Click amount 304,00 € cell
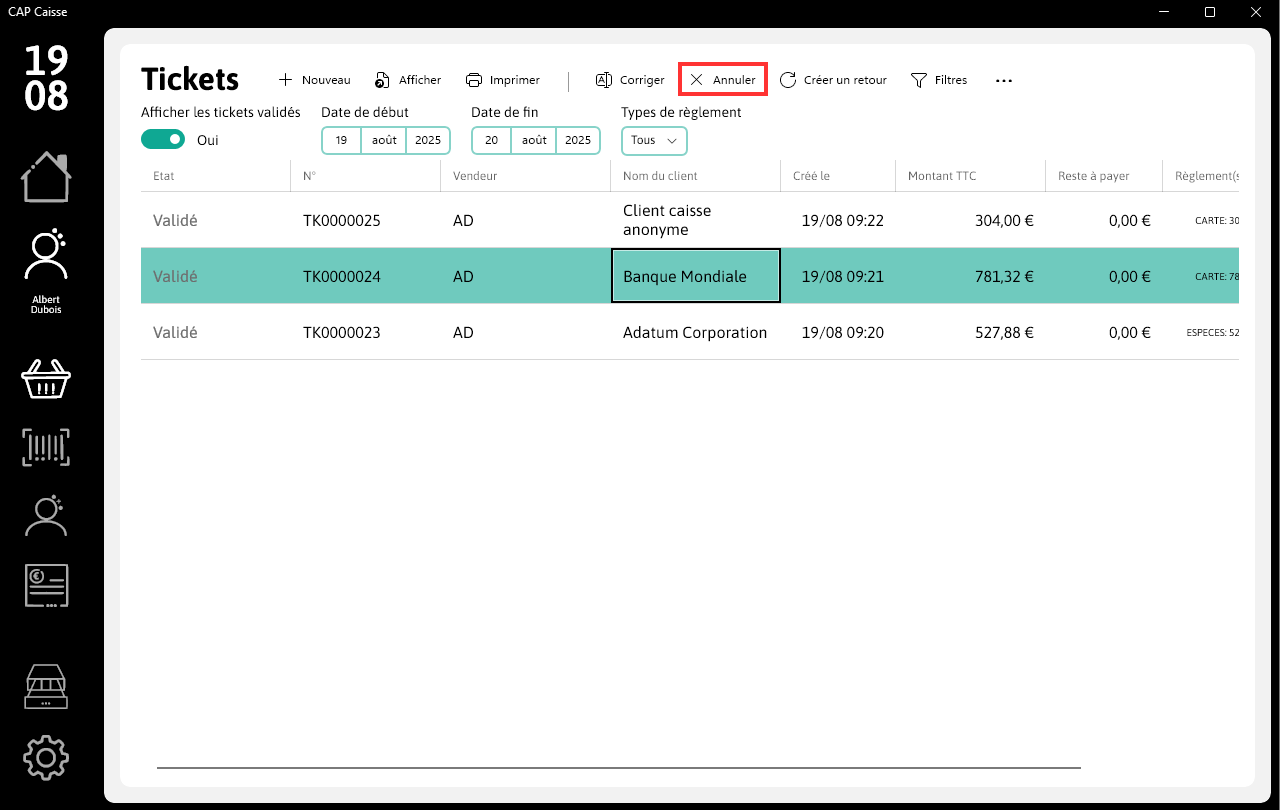This screenshot has width=1280, height=810. [x=971, y=220]
